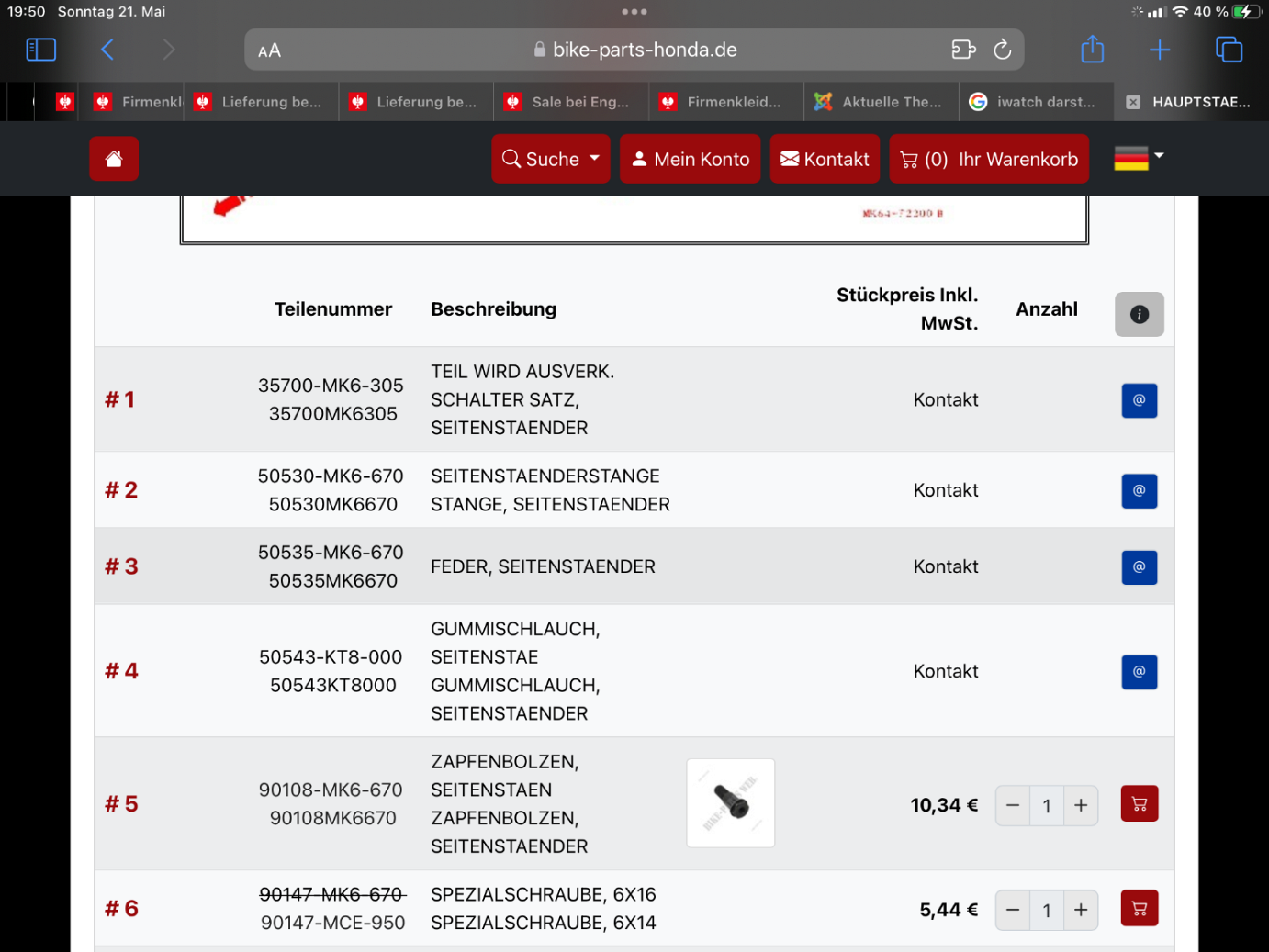Viewport: 1269px width, 952px height.
Task: Open email inquiry for Feder, Seitenstaender
Action: 1139,567
